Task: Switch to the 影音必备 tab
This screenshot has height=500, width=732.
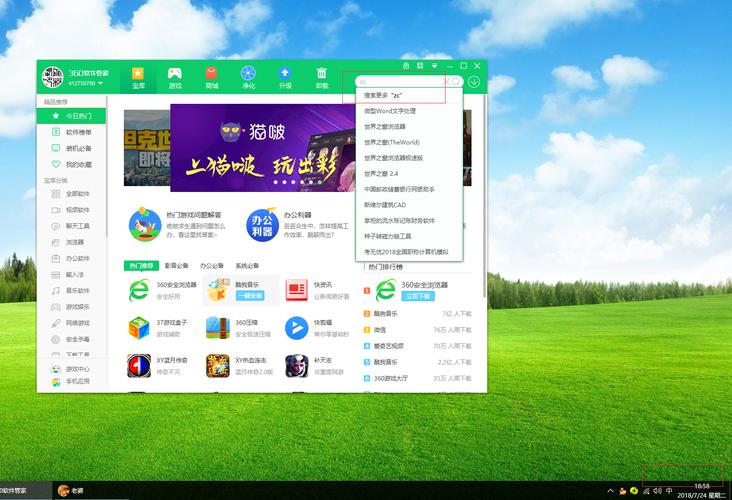Action: [x=176, y=265]
